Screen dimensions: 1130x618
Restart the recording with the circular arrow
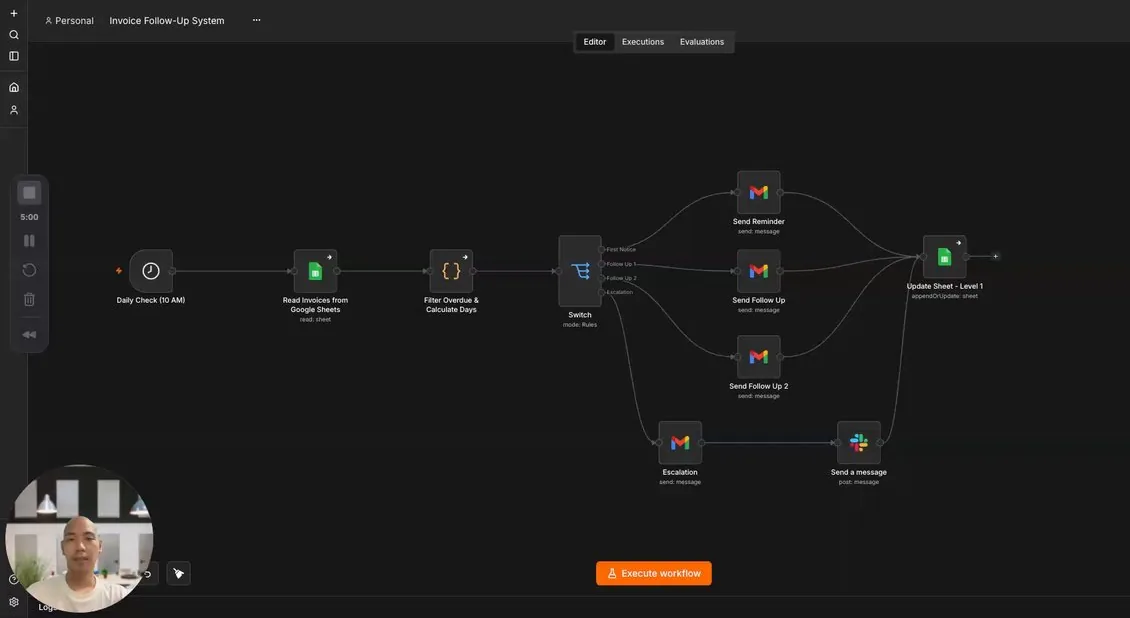pyautogui.click(x=30, y=270)
